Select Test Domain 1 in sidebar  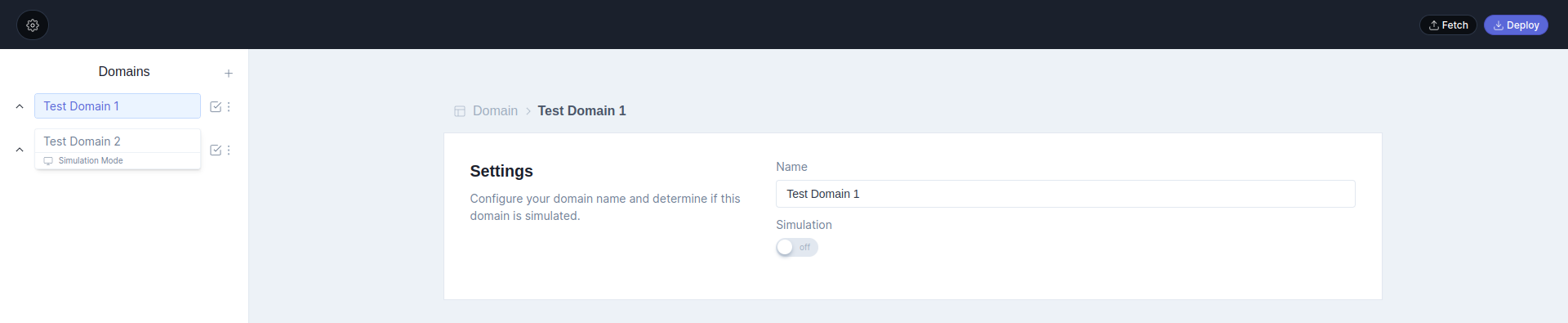click(118, 106)
